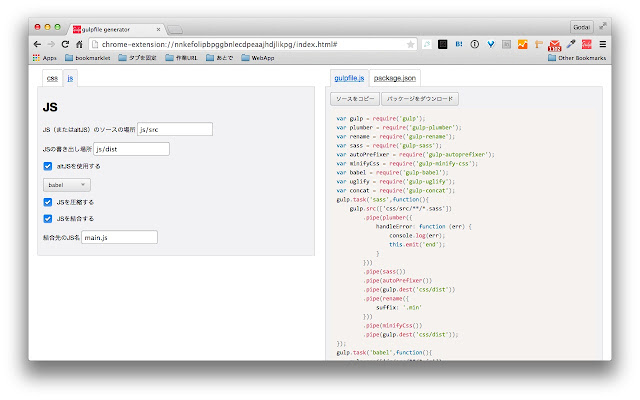Click the signpost extension icon
Viewport: 640px width, 400px height.
(538, 44)
